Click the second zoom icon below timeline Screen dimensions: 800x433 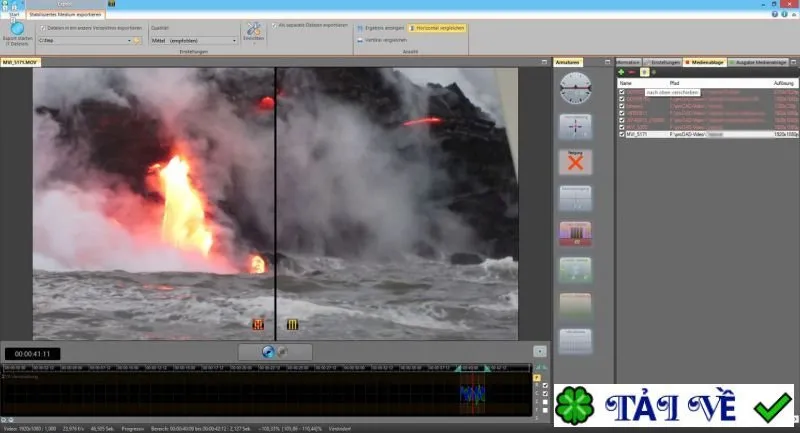[11, 420]
